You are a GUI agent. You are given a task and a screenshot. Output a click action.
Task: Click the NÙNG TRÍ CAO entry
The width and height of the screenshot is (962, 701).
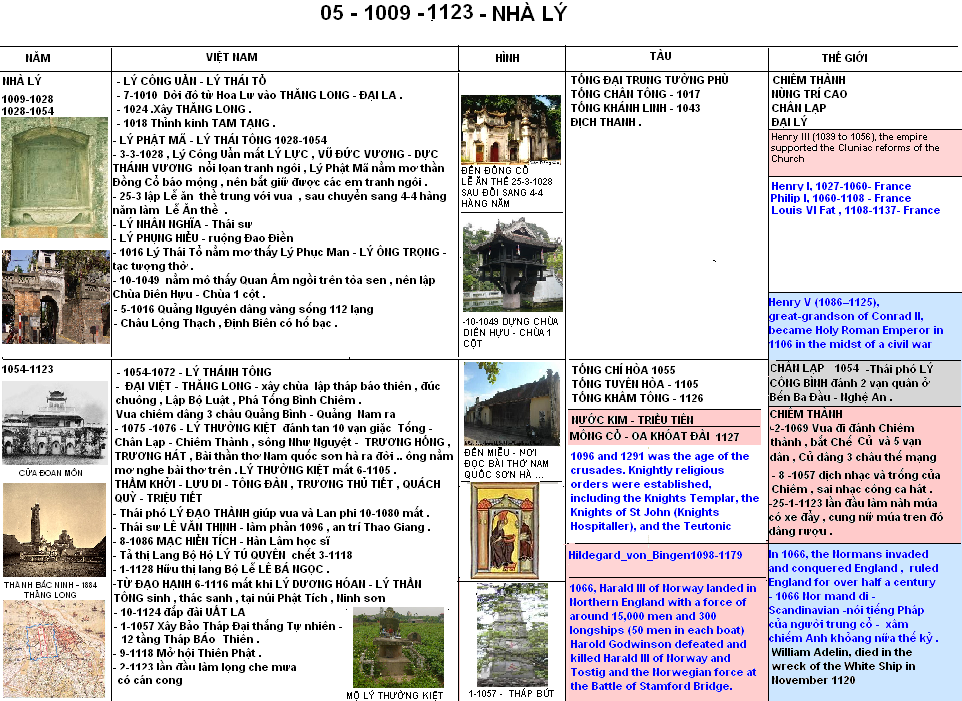click(809, 94)
